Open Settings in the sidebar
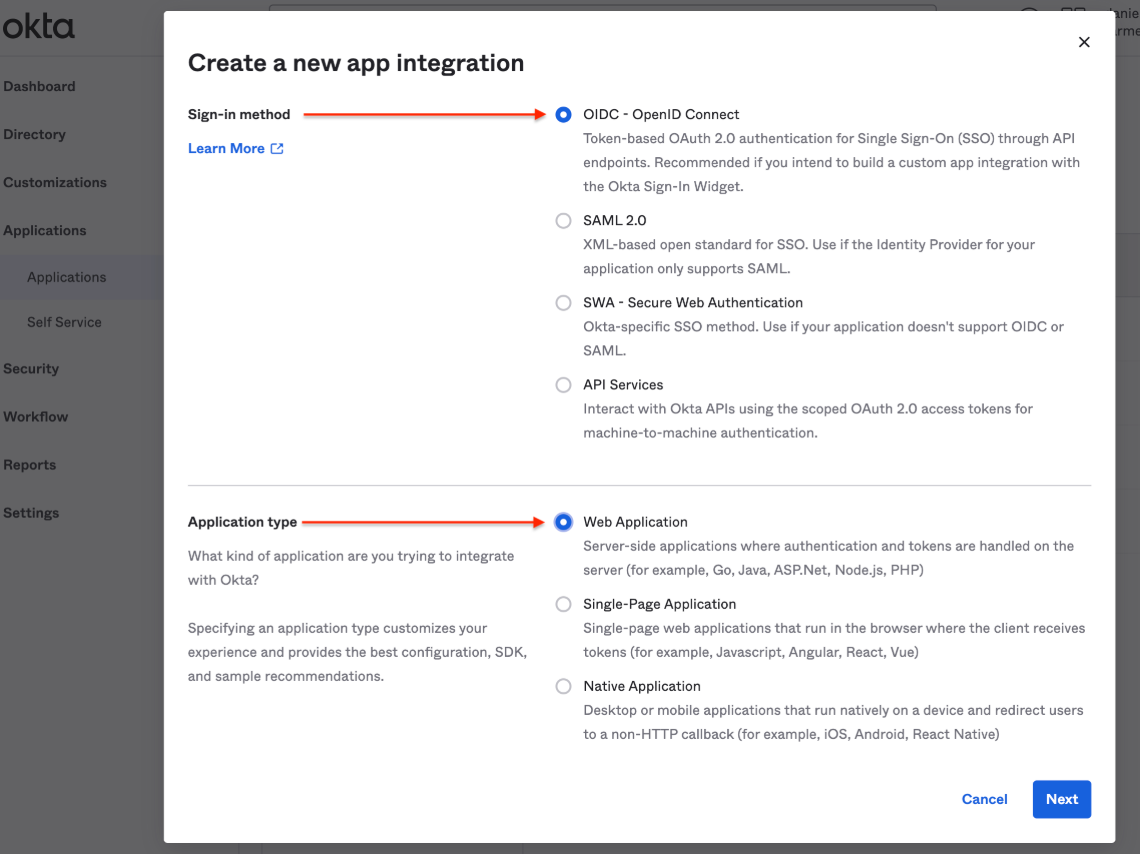Image resolution: width=1140 pixels, height=854 pixels. (x=31, y=513)
